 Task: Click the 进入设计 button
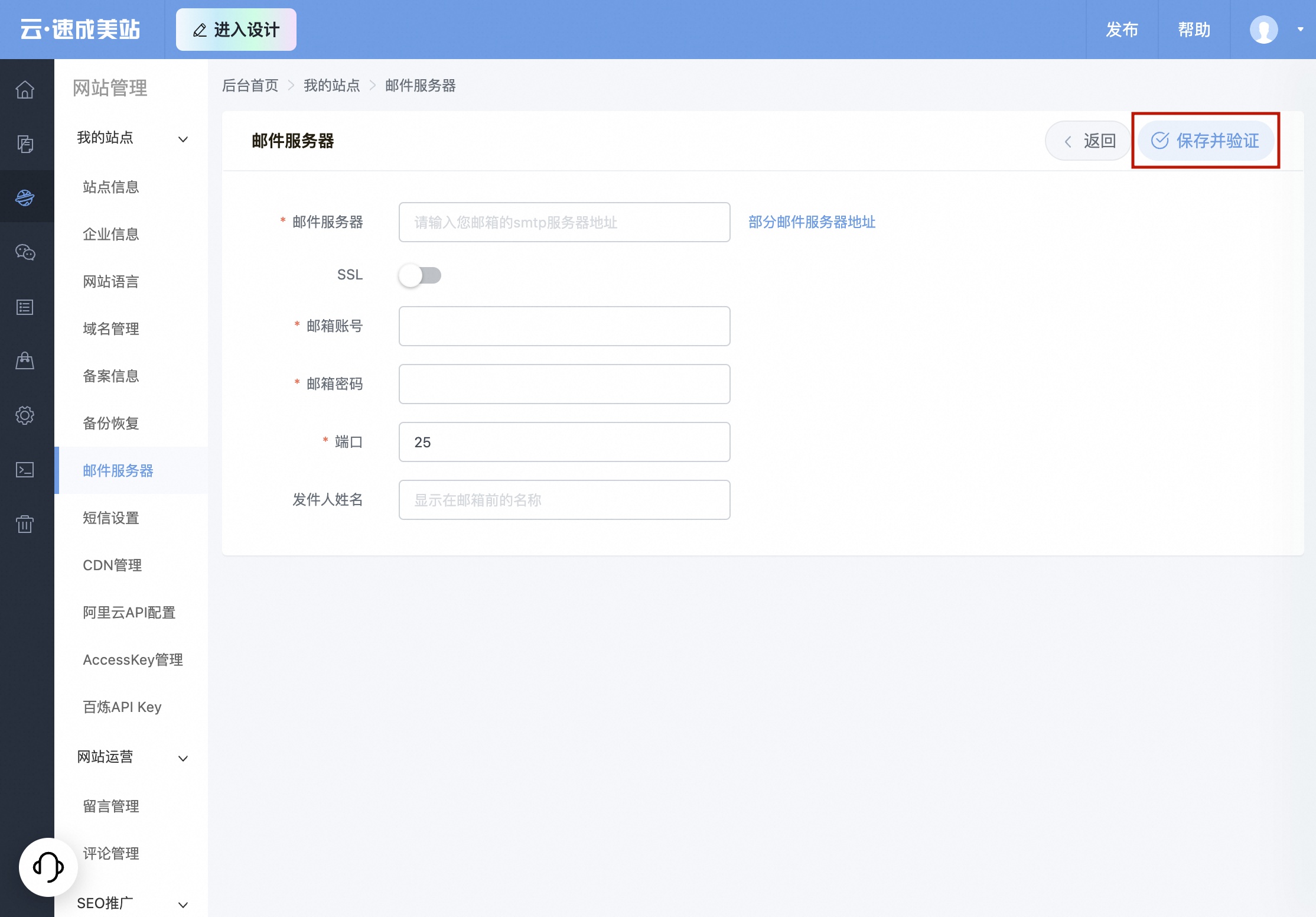[236, 30]
